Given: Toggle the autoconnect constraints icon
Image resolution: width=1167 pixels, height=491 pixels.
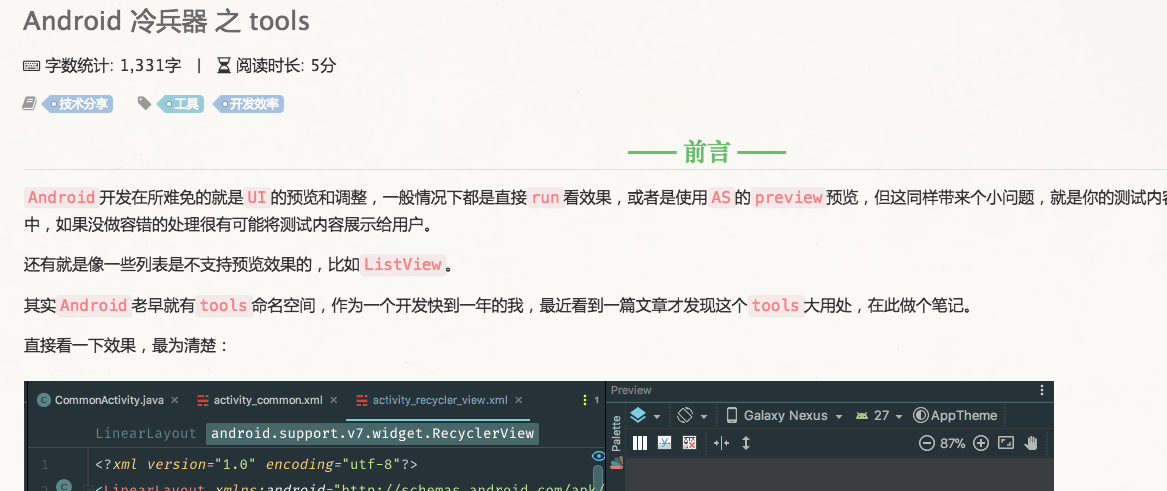Looking at the screenshot, I should click(665, 443).
